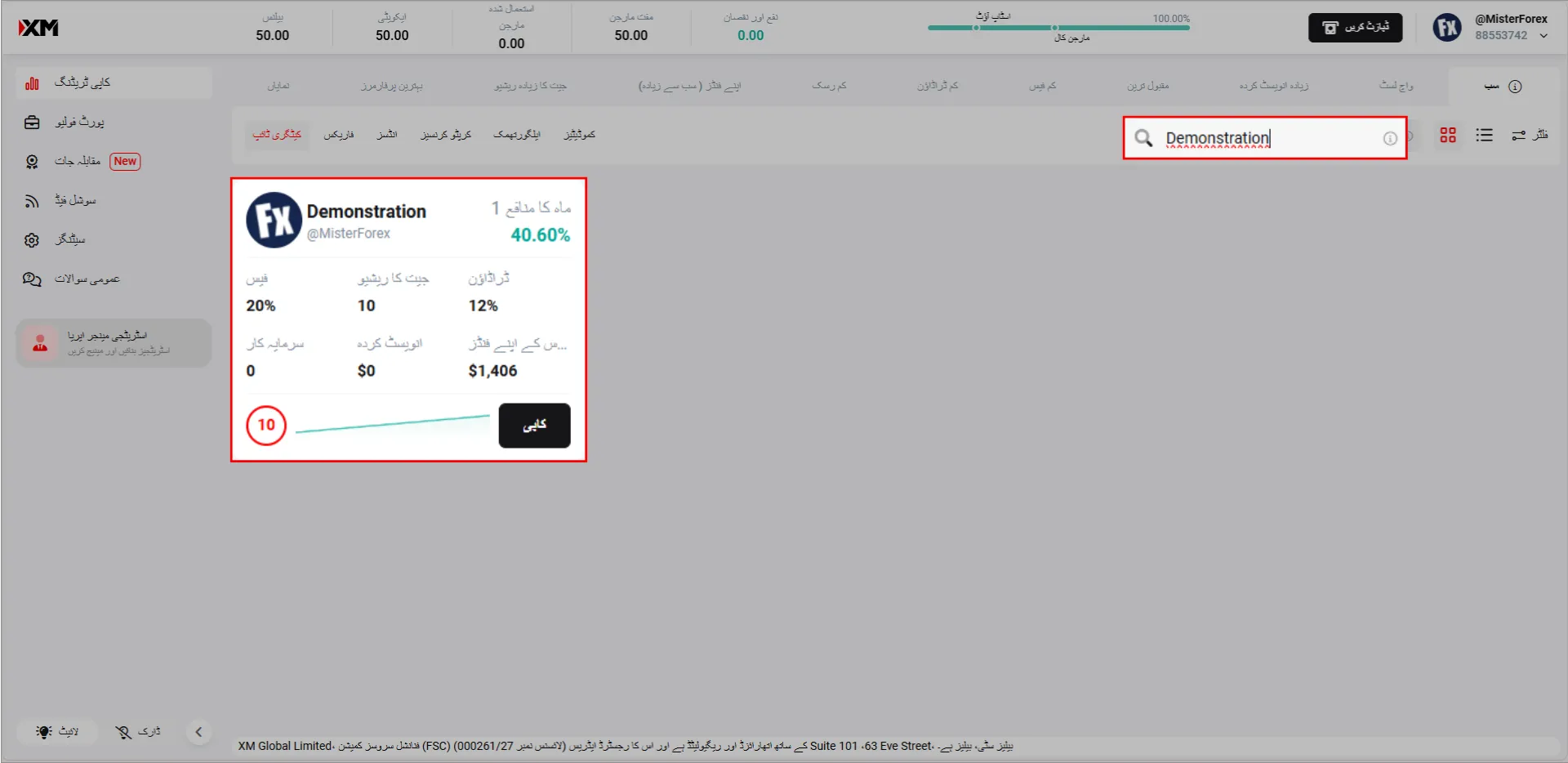Open Competitions item with New badge
Viewport: 1568px width, 763px height.
(x=114, y=162)
